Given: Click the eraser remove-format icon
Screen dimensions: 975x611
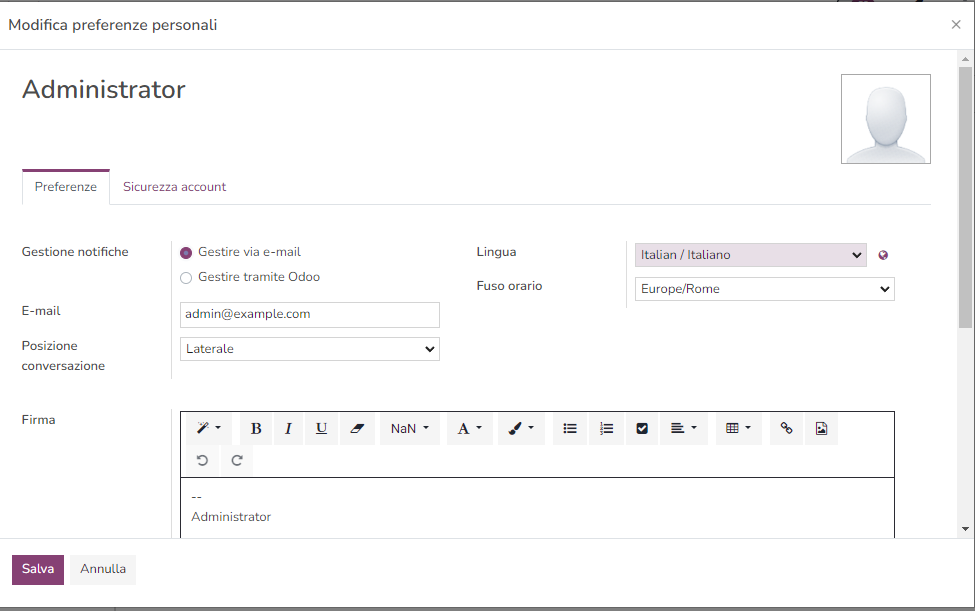Looking at the screenshot, I should pyautogui.click(x=356, y=429).
